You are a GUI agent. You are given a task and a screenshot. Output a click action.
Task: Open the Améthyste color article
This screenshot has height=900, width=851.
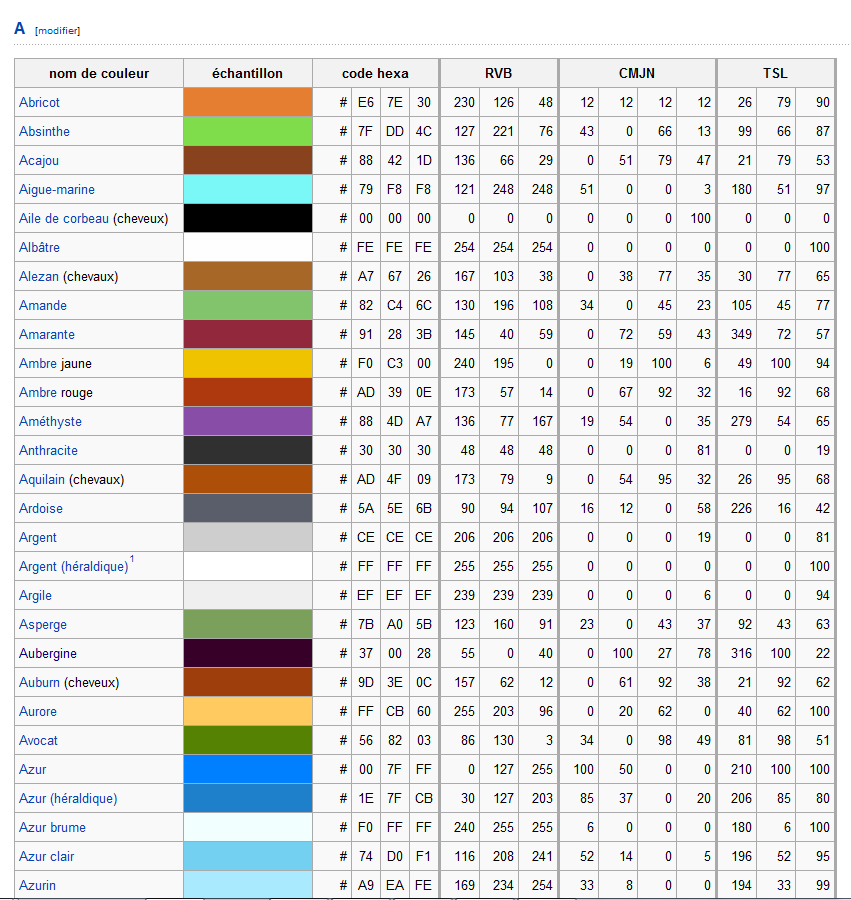point(48,421)
